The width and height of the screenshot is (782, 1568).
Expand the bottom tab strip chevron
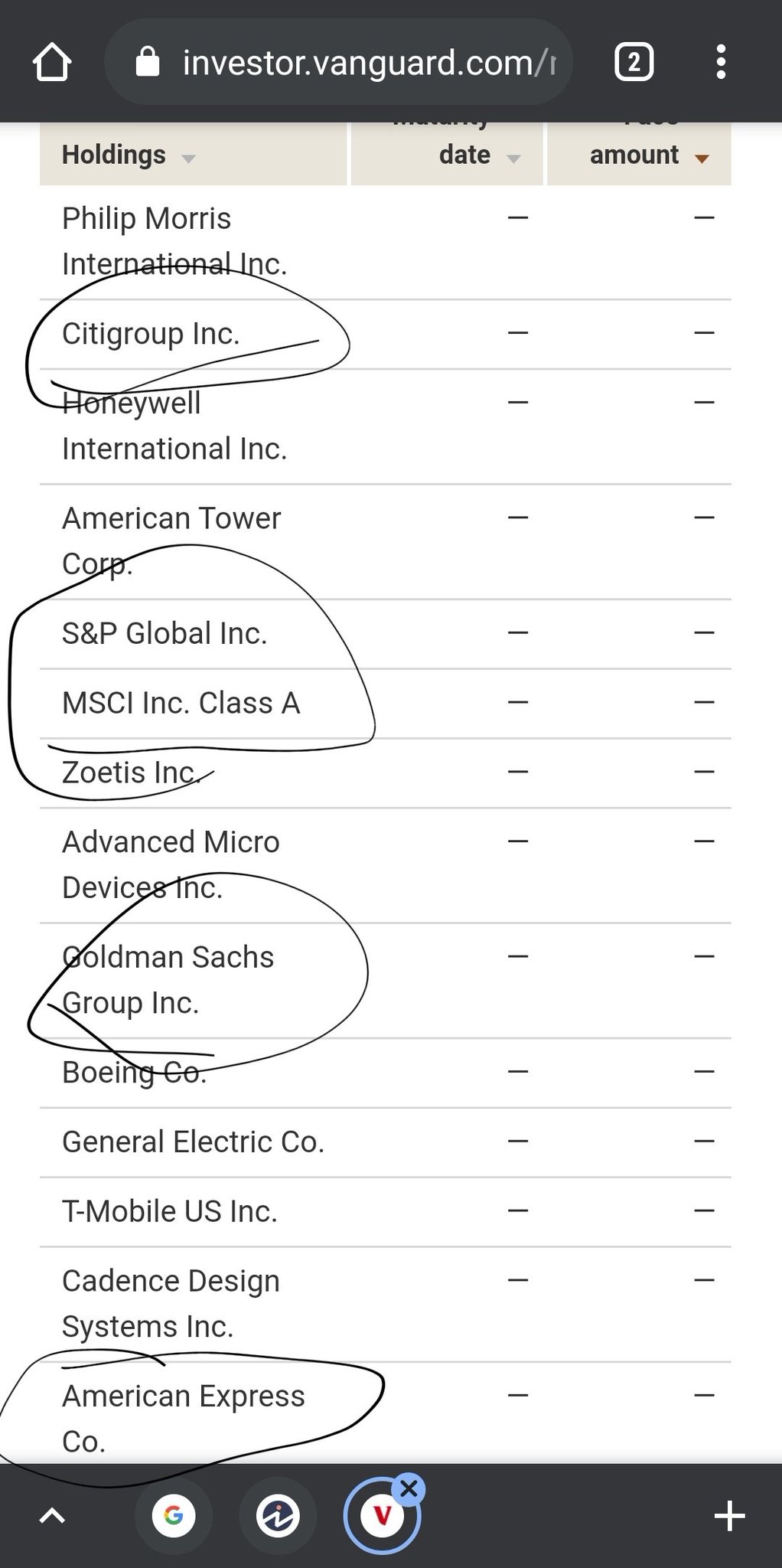[x=52, y=1515]
